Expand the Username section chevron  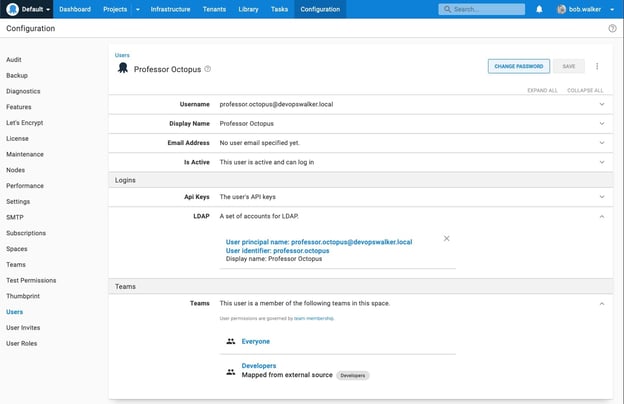601,104
